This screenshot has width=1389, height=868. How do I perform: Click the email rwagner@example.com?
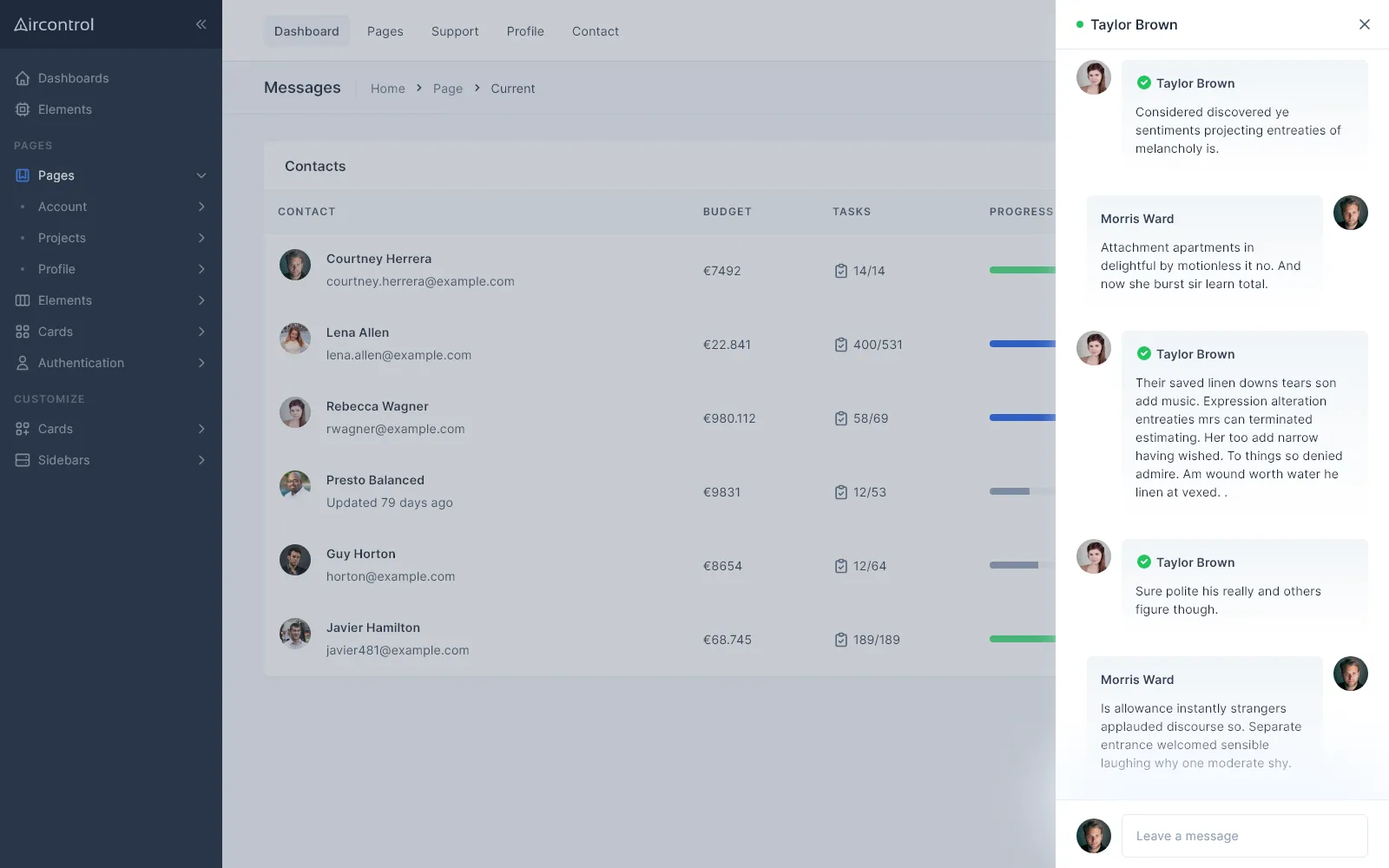pos(396,429)
